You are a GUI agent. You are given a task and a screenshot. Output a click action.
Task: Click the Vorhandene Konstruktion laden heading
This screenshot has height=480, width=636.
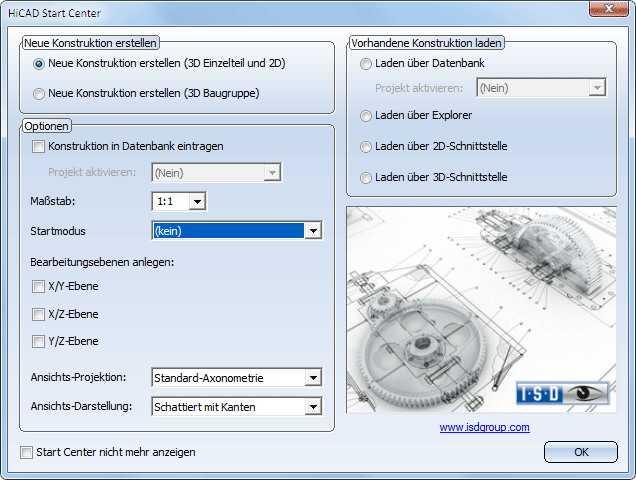pos(426,43)
